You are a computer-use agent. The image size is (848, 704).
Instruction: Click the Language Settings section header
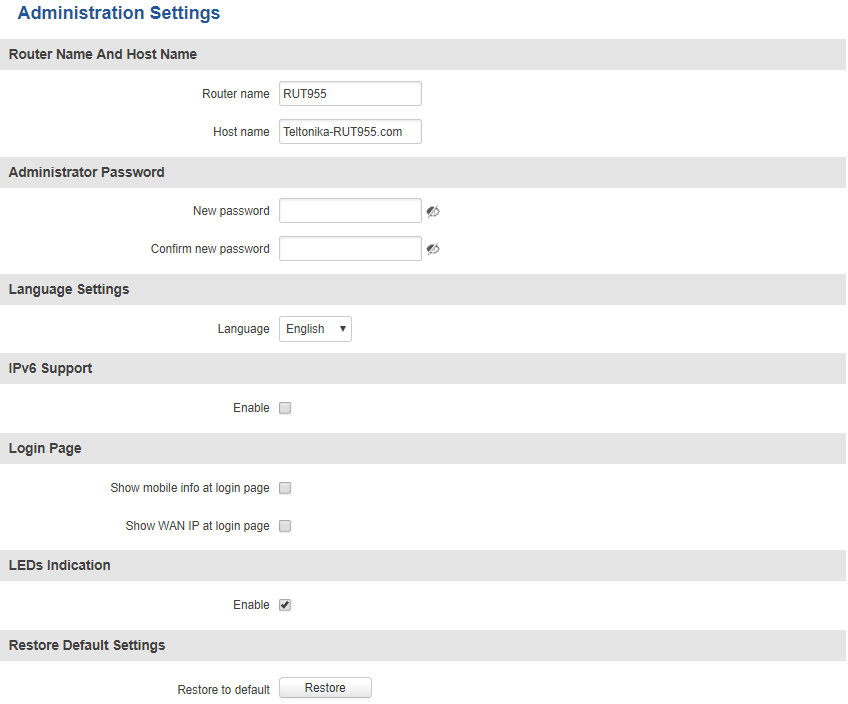click(x=69, y=289)
